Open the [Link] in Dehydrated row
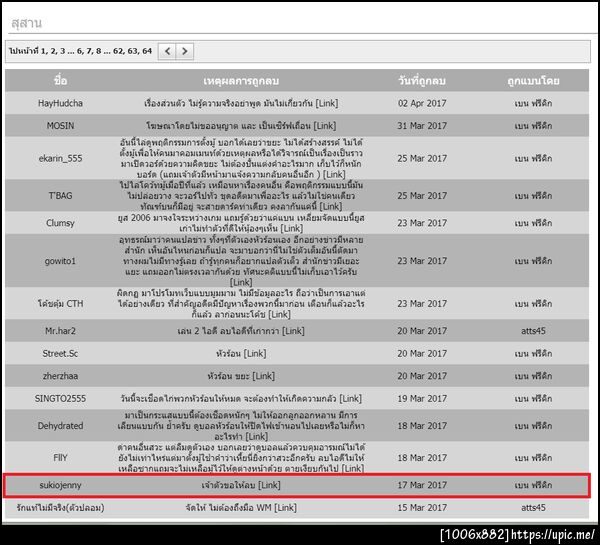Image resolution: width=600 pixels, height=545 pixels. [256, 436]
